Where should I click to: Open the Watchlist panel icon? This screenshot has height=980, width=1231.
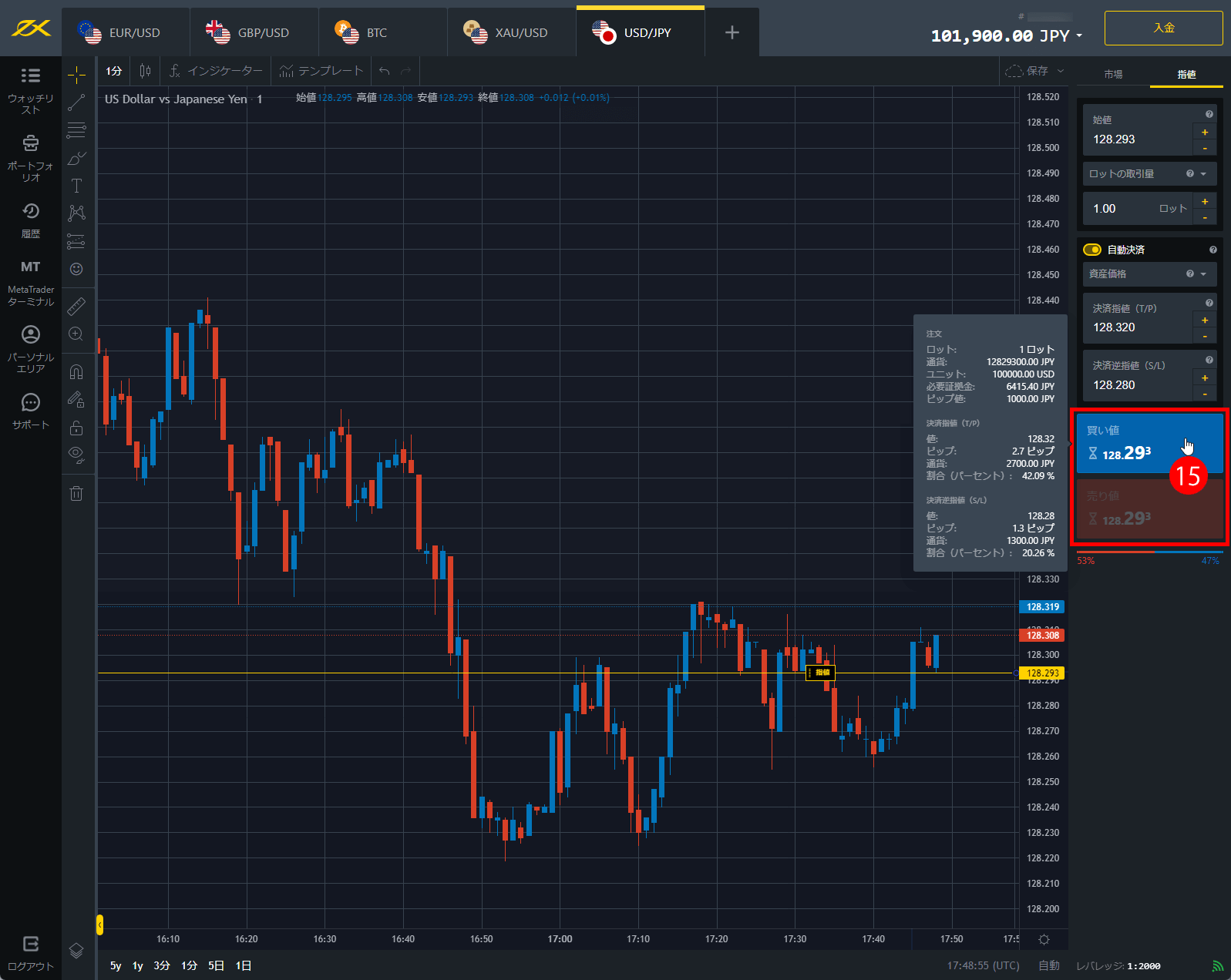30,76
